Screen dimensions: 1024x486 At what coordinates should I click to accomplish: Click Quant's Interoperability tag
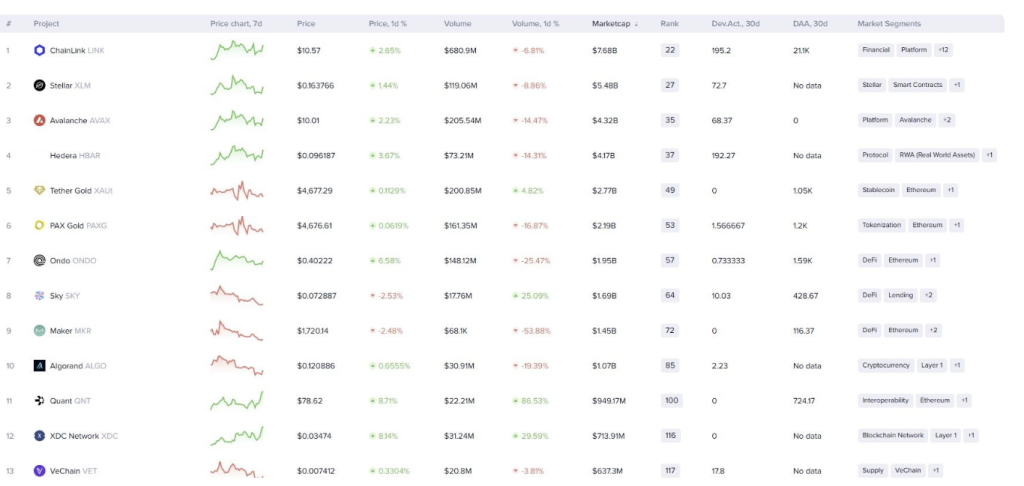tap(885, 400)
